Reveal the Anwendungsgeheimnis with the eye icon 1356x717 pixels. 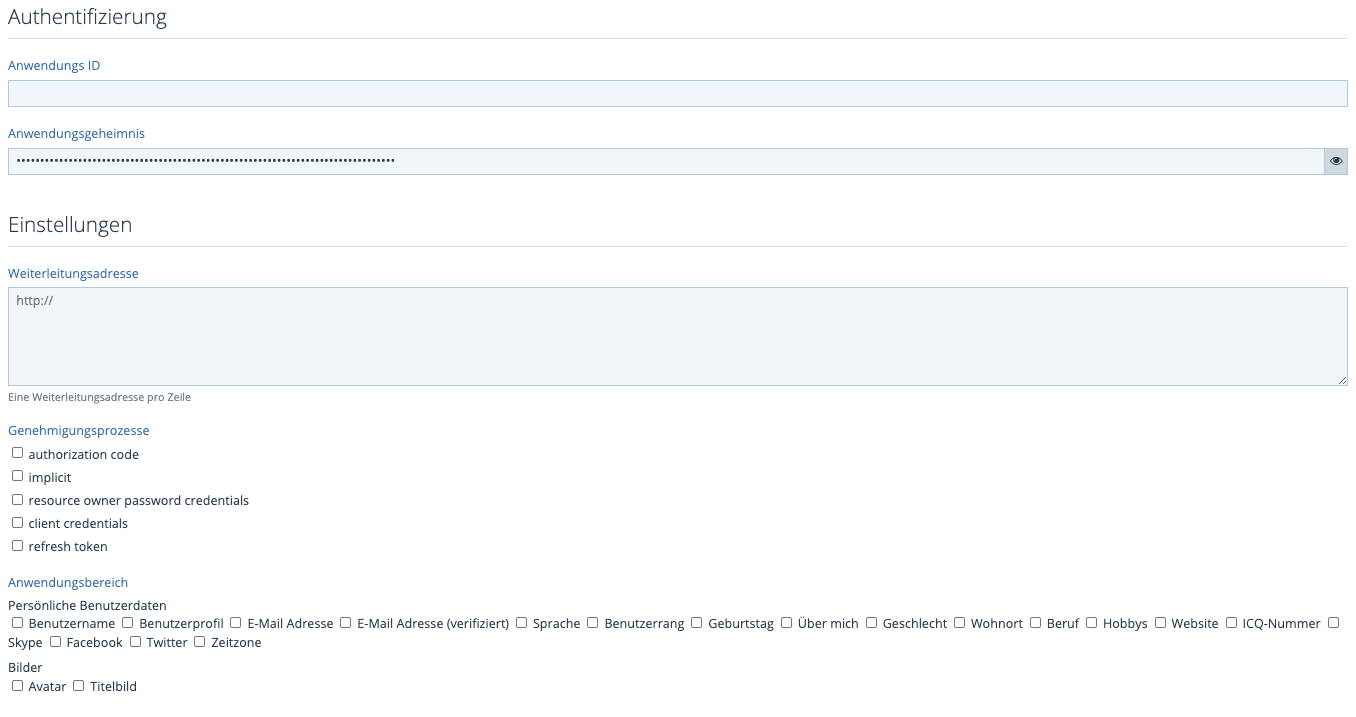click(1335, 161)
